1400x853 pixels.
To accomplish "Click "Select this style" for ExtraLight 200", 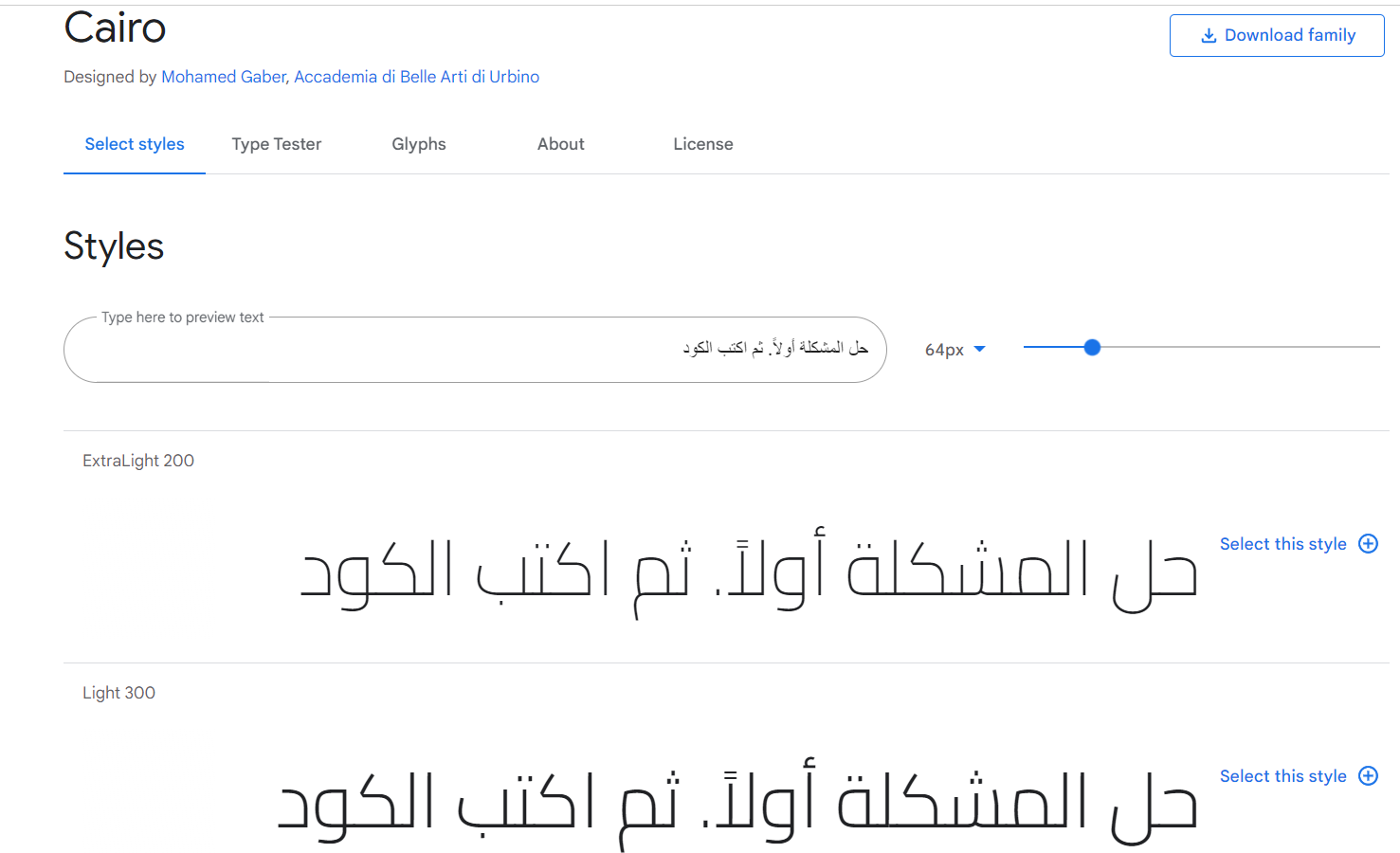I will (x=1282, y=544).
